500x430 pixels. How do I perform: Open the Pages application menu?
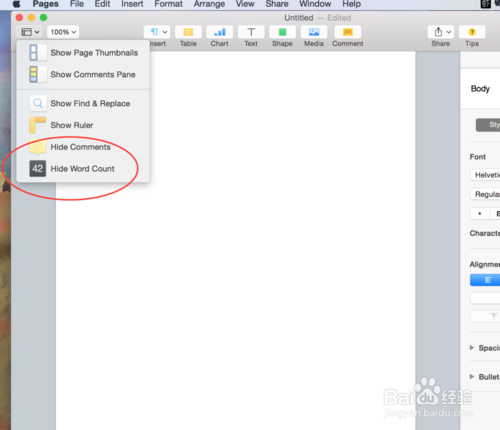(x=46, y=4)
